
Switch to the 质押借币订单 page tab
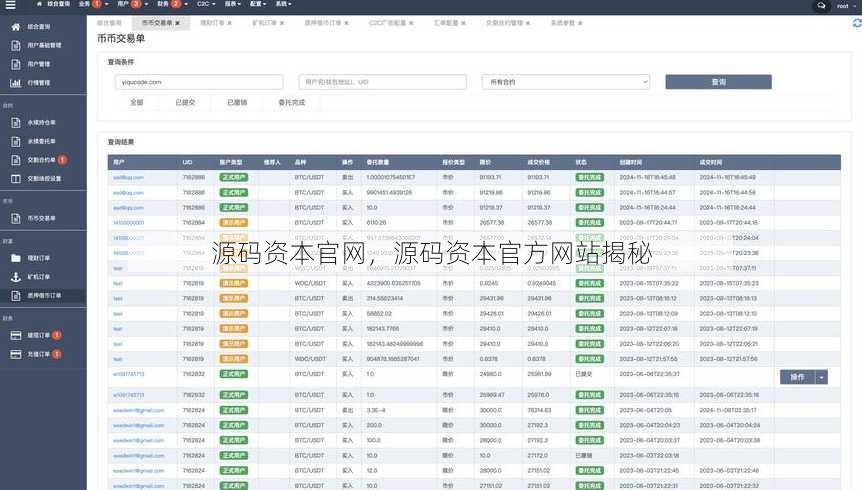click(323, 23)
